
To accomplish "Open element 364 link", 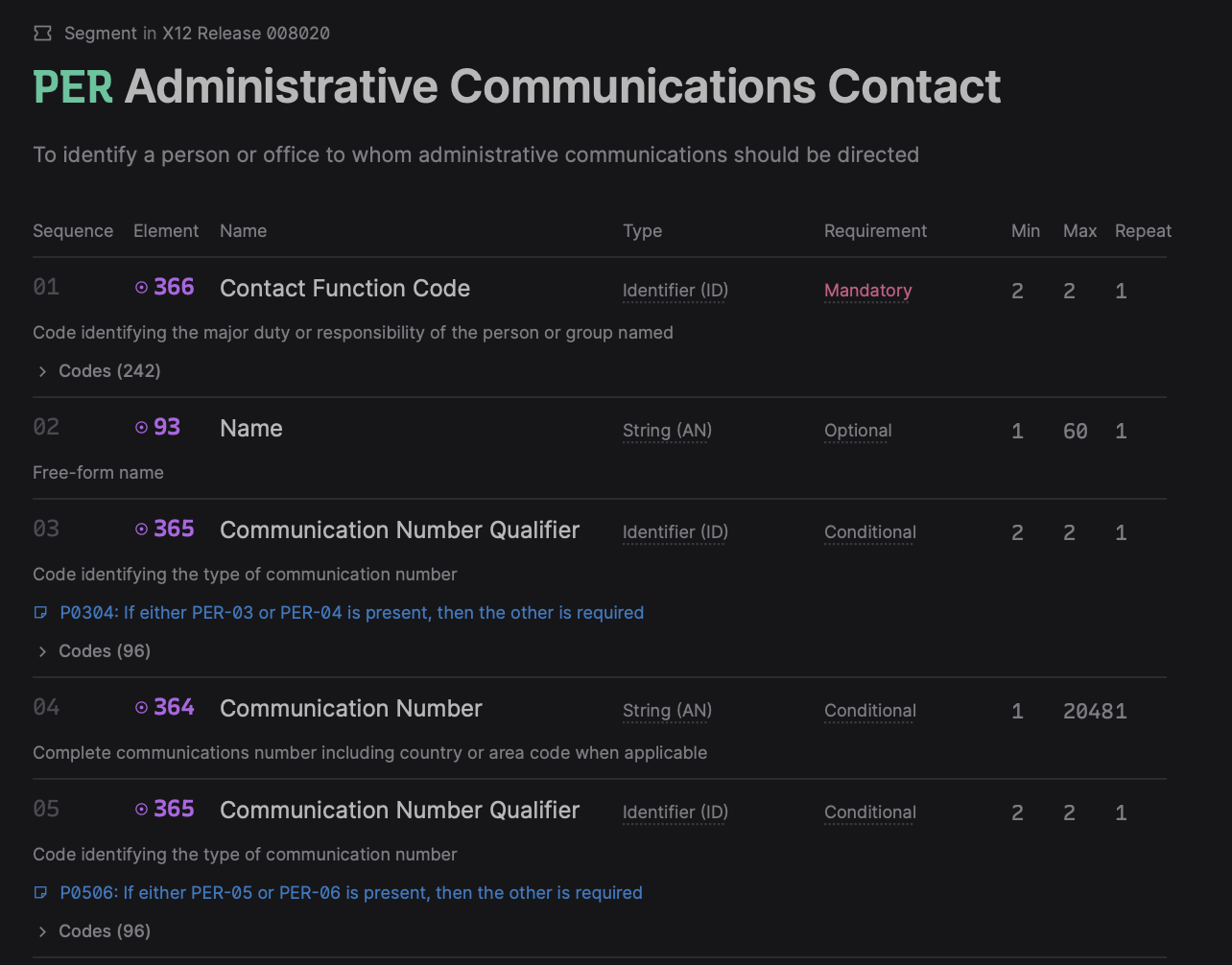I will [x=174, y=707].
